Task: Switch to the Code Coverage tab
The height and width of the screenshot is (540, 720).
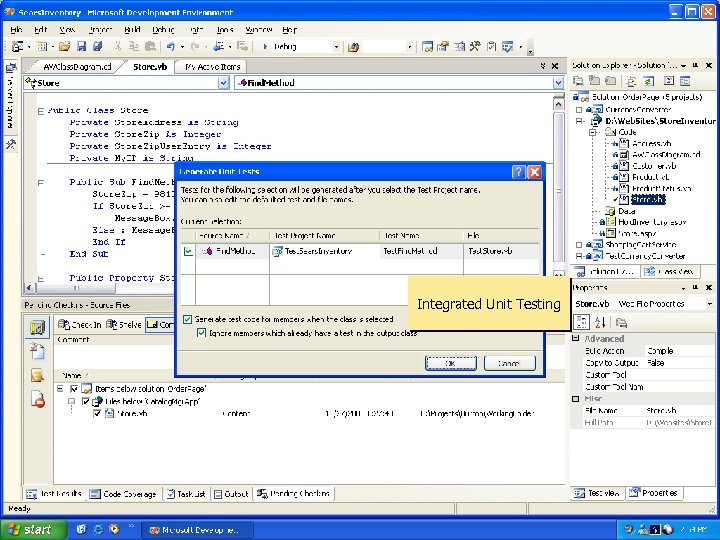Action: point(124,494)
